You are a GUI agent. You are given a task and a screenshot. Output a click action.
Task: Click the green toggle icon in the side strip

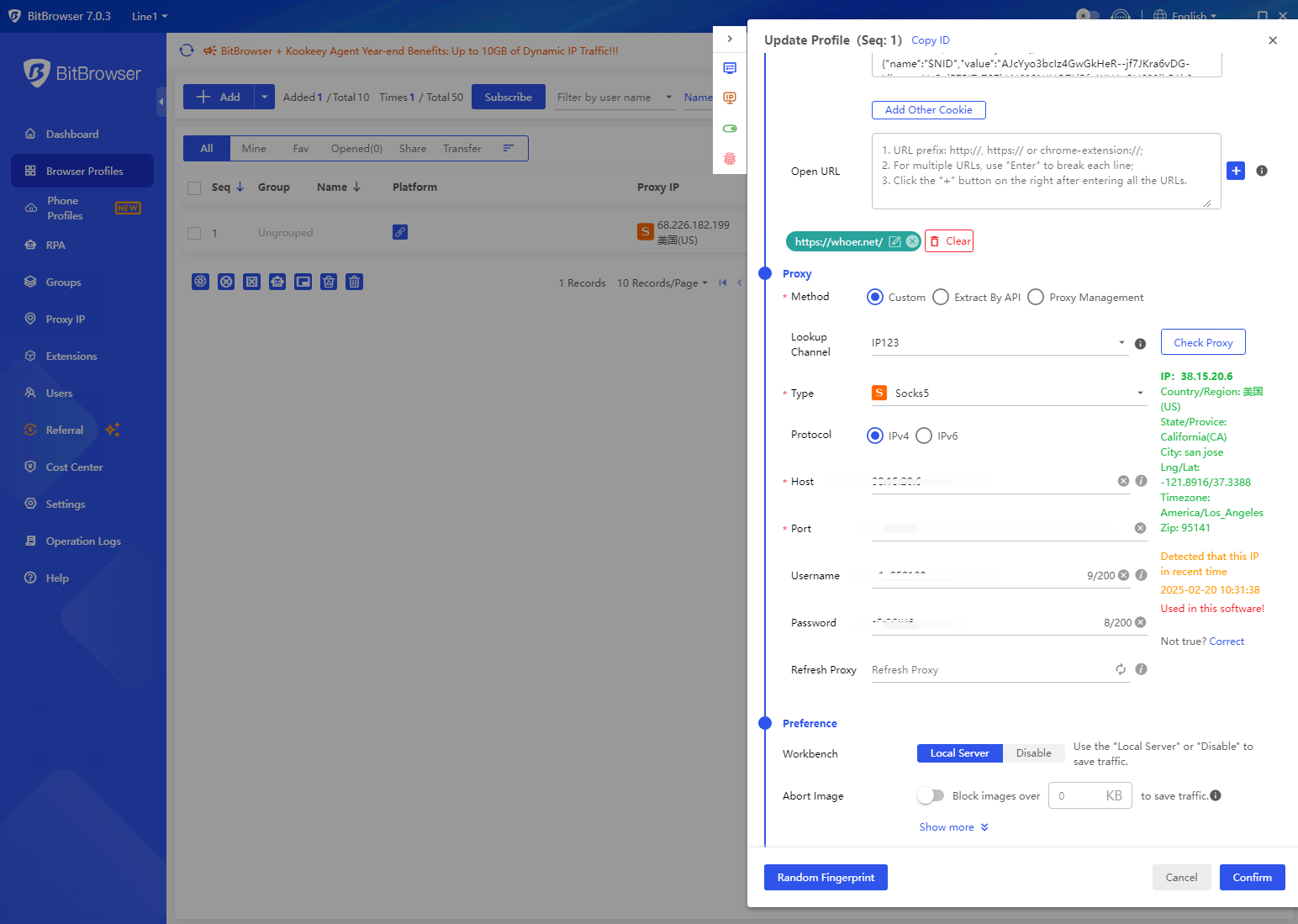pyautogui.click(x=730, y=129)
